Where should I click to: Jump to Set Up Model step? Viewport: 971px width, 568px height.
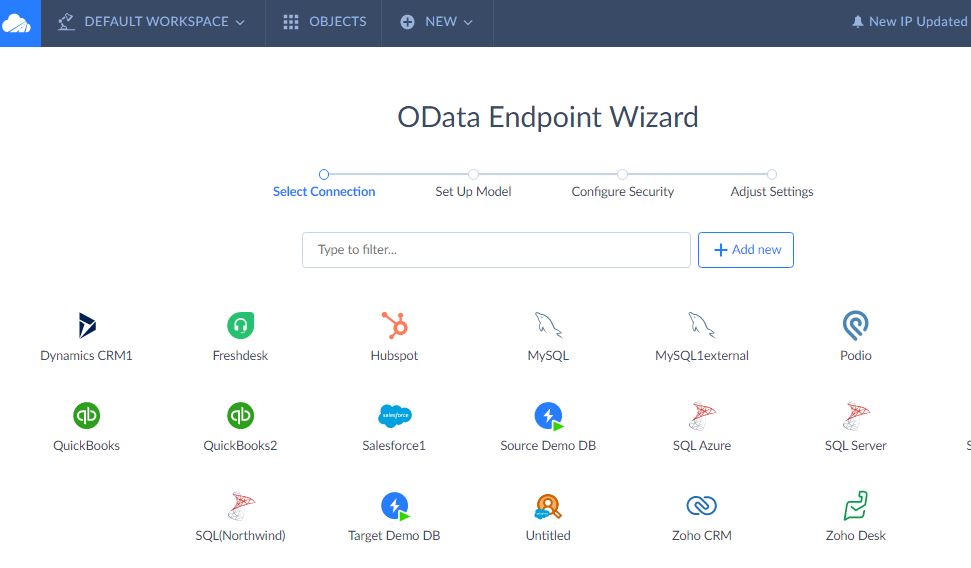(473, 191)
